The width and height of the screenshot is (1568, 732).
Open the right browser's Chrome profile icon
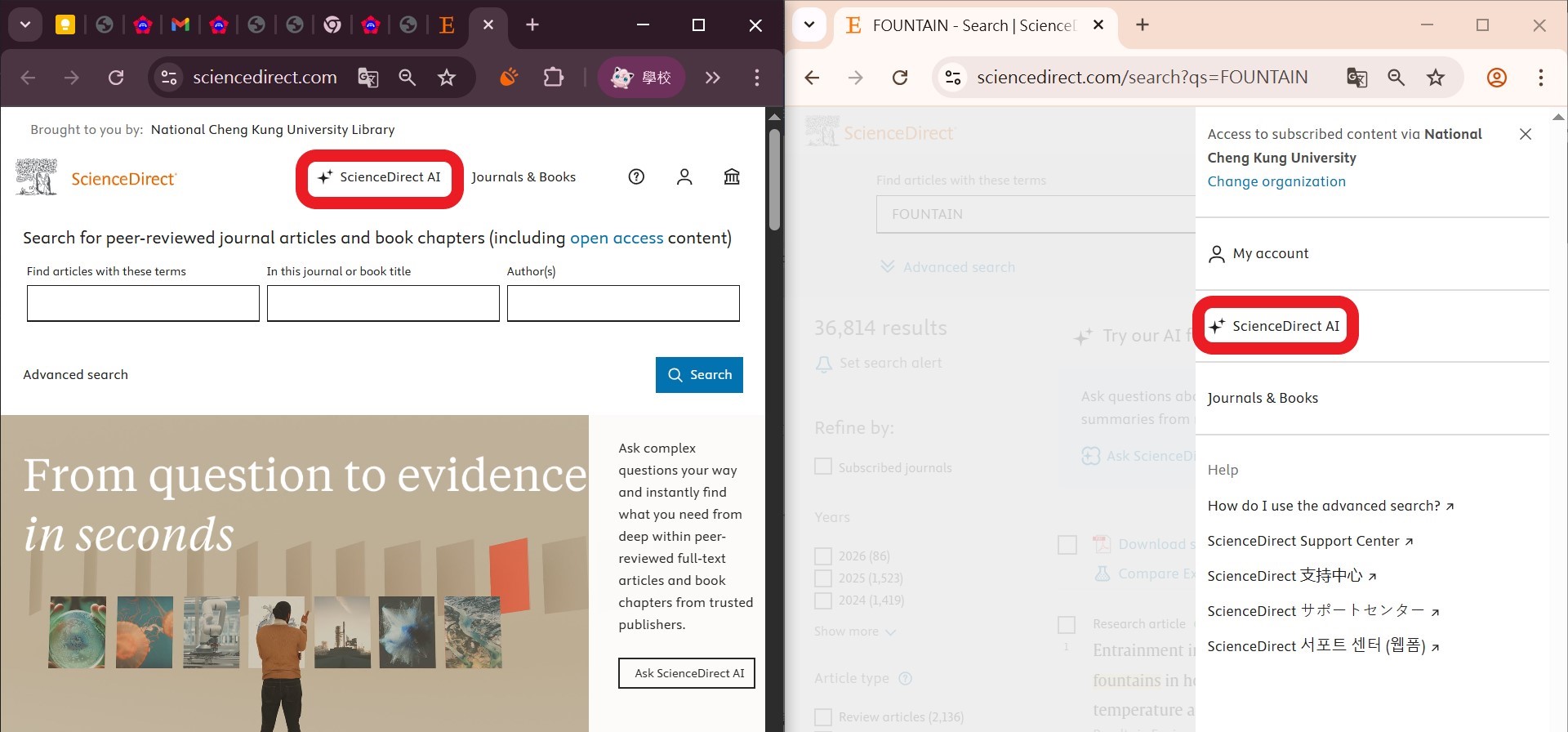(1496, 78)
